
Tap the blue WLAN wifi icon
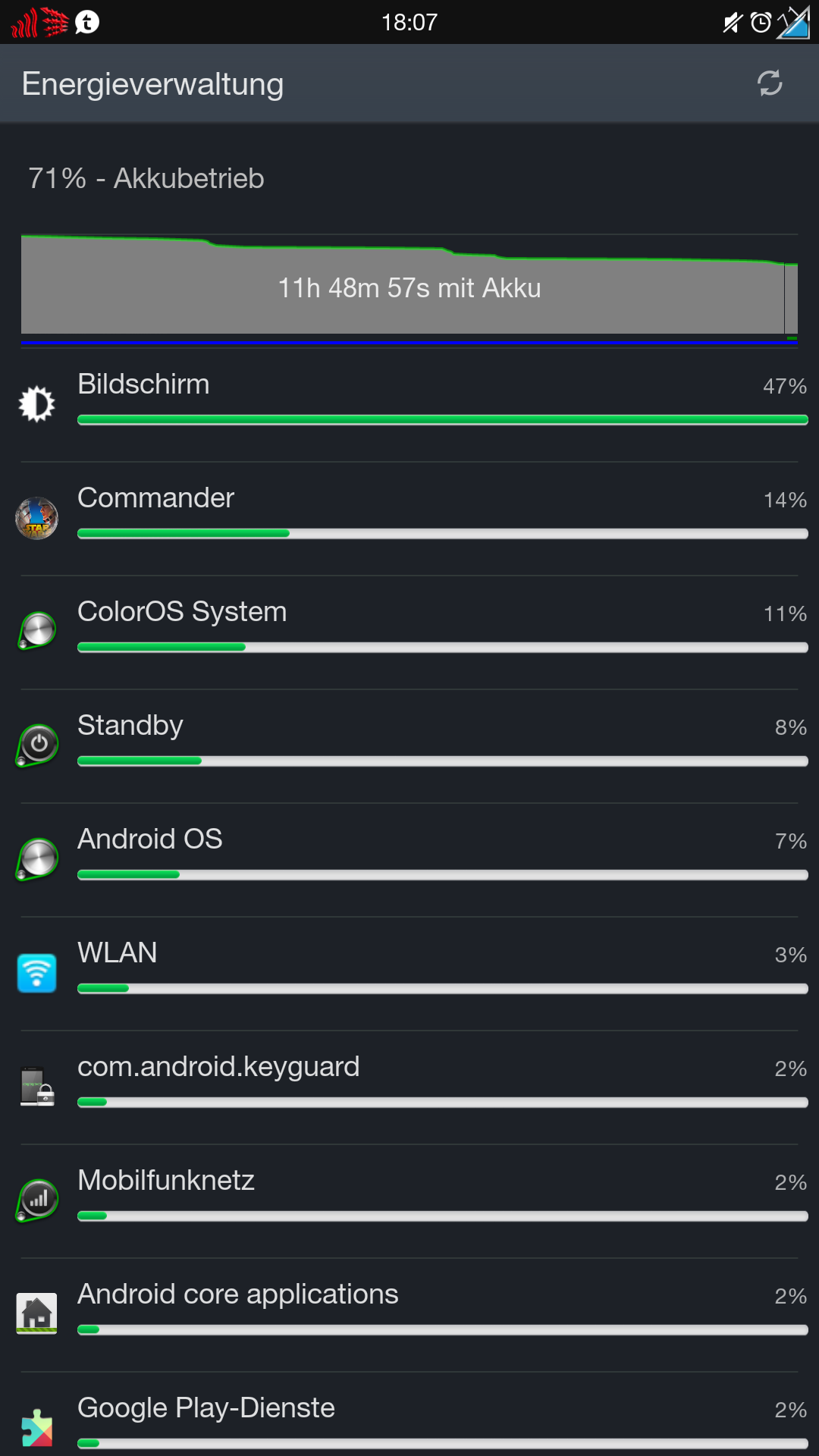click(37, 973)
